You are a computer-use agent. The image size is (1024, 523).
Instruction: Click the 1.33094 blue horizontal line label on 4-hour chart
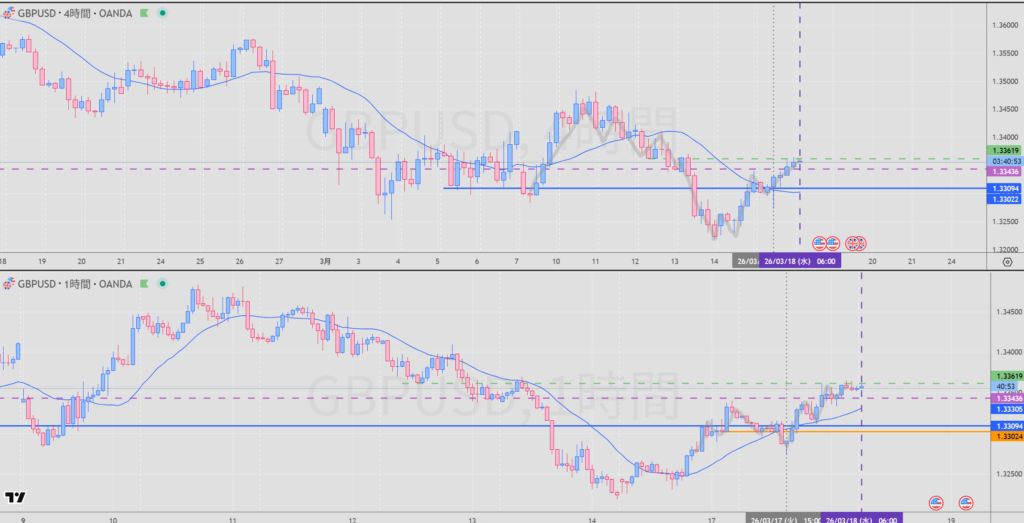coord(1003,188)
